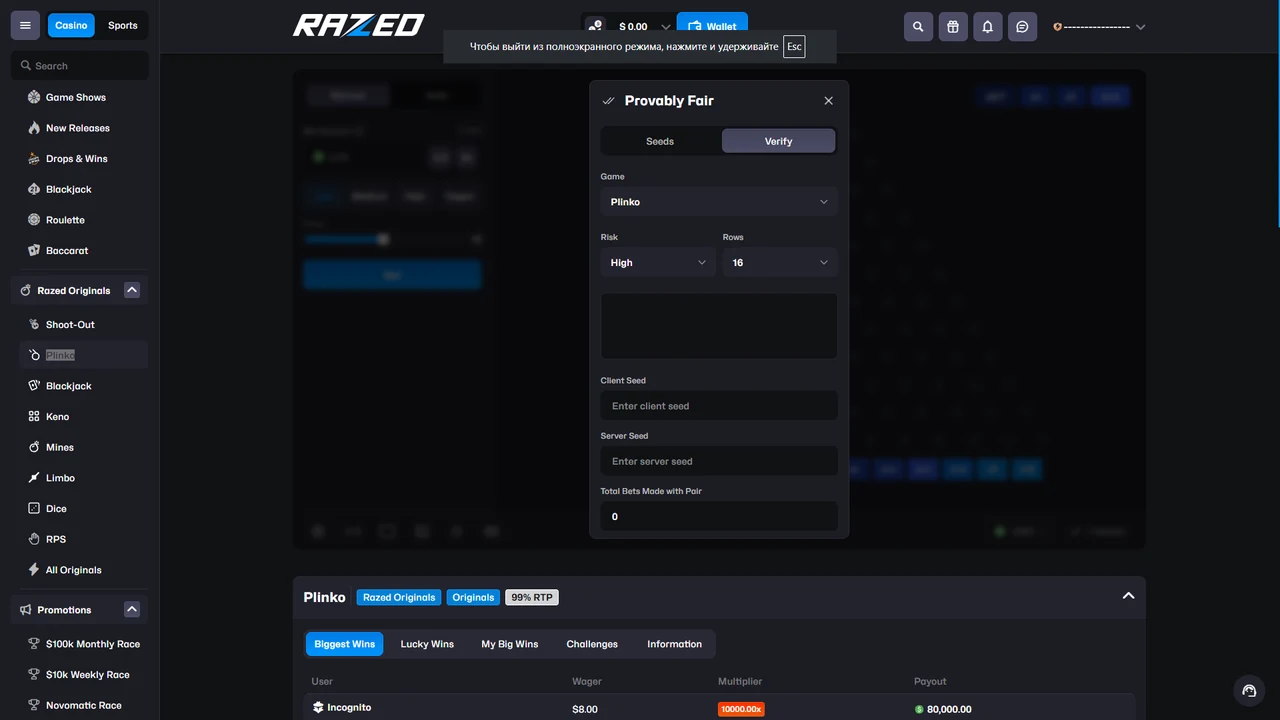Select the Verify tab
Image resolution: width=1280 pixels, height=720 pixels.
point(778,141)
